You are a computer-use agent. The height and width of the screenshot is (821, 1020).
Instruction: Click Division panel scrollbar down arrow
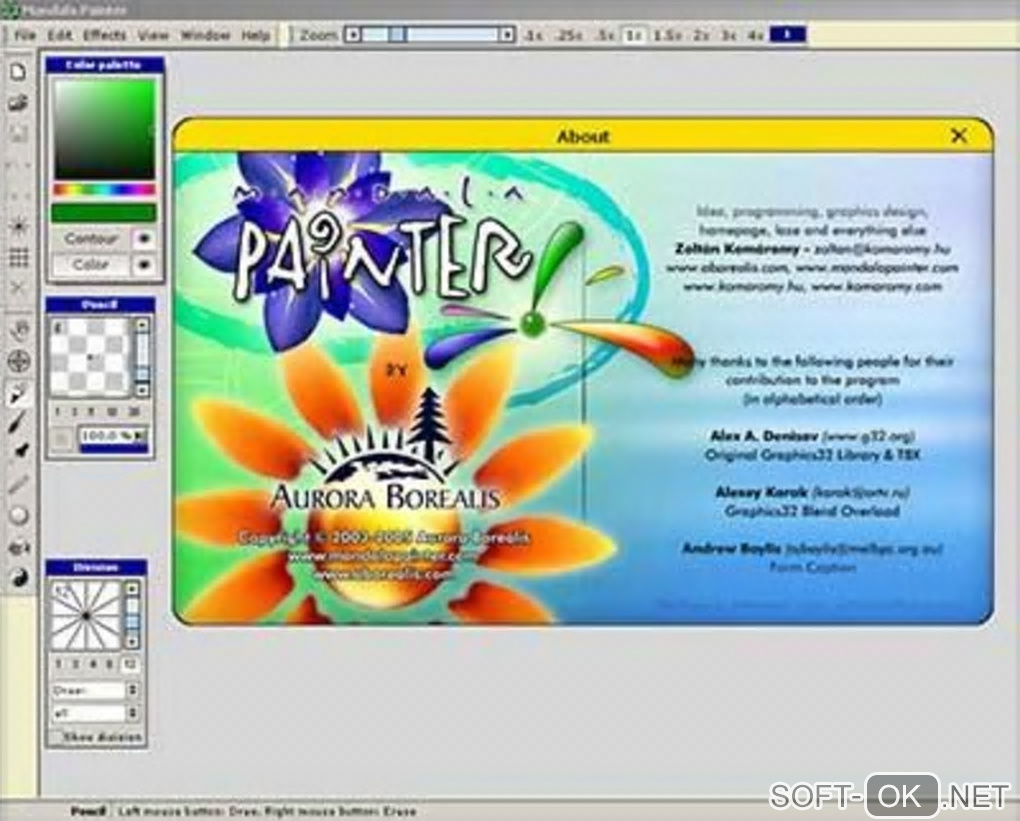(x=132, y=642)
